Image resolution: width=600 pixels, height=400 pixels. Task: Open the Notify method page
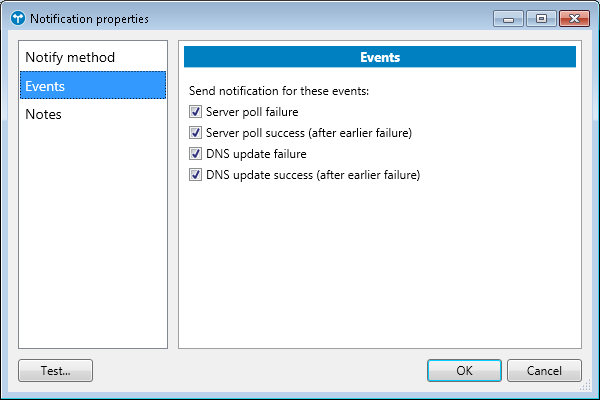point(70,58)
